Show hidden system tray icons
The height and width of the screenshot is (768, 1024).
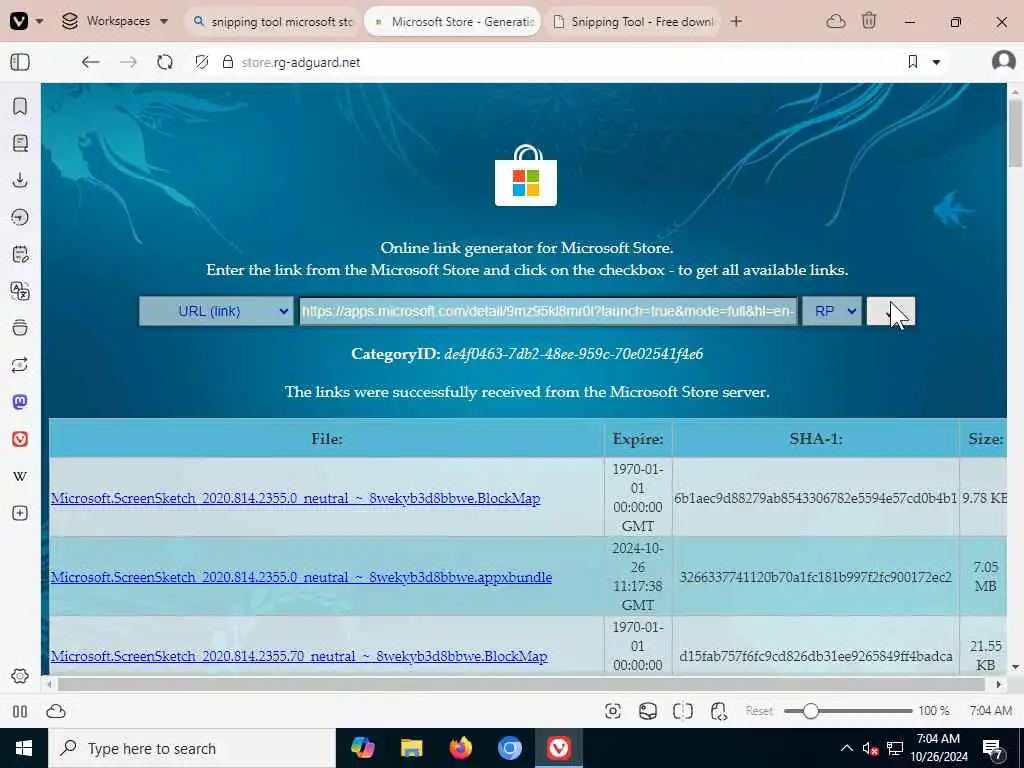click(x=846, y=748)
